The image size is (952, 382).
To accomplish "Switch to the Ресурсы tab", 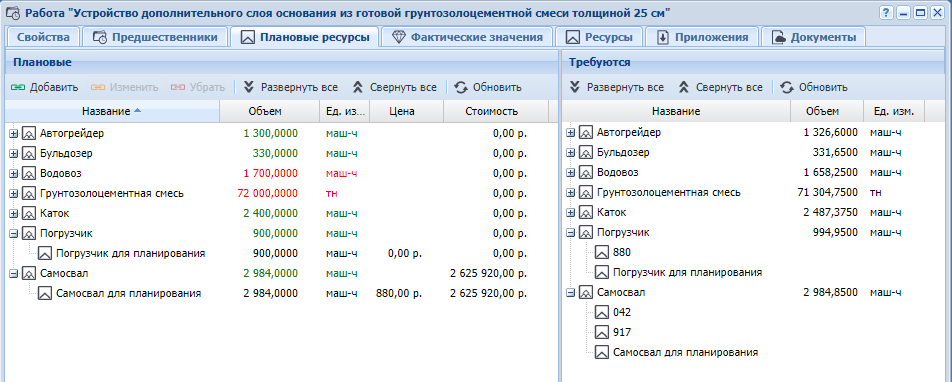I will click(599, 37).
